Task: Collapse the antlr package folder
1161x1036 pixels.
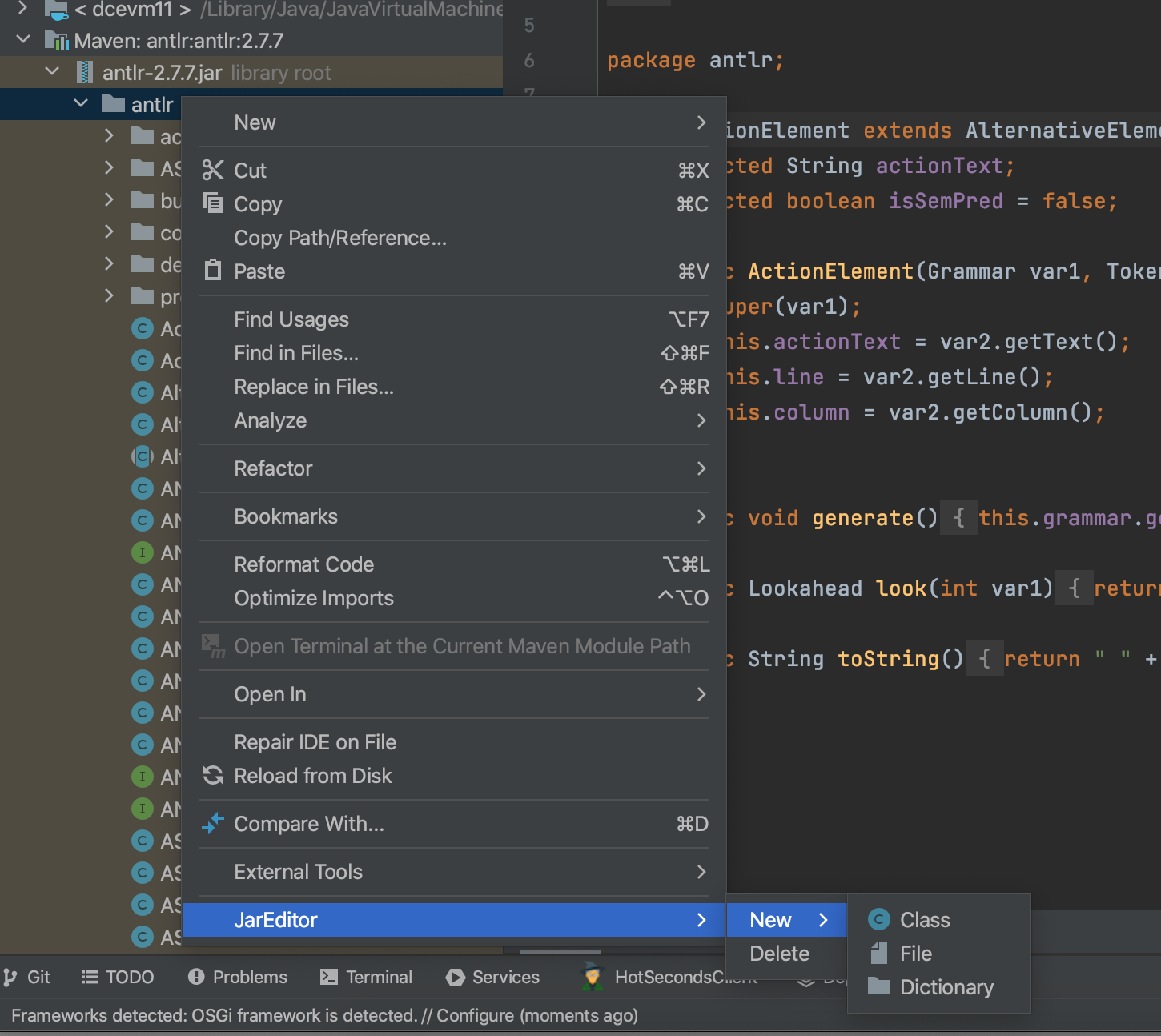Action: [x=81, y=104]
